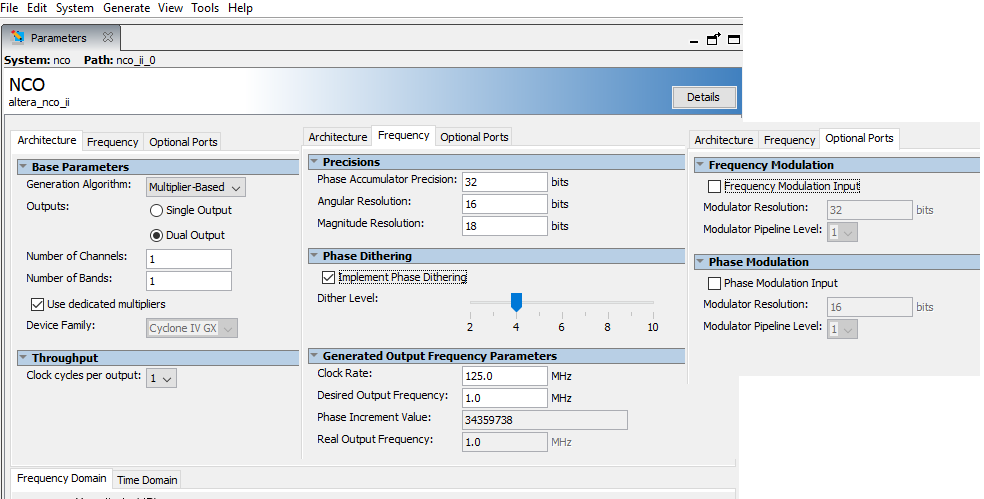Image resolution: width=984 pixels, height=499 pixels.
Task: Set Dither Level slider to 10 mark
Action: [653, 303]
